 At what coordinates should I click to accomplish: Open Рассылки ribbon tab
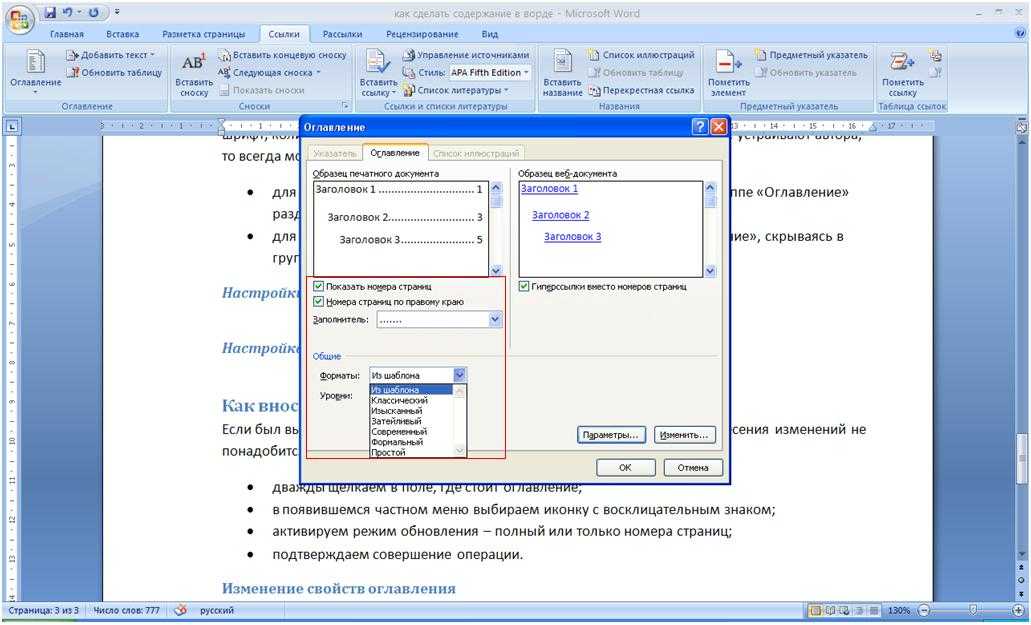point(342,34)
